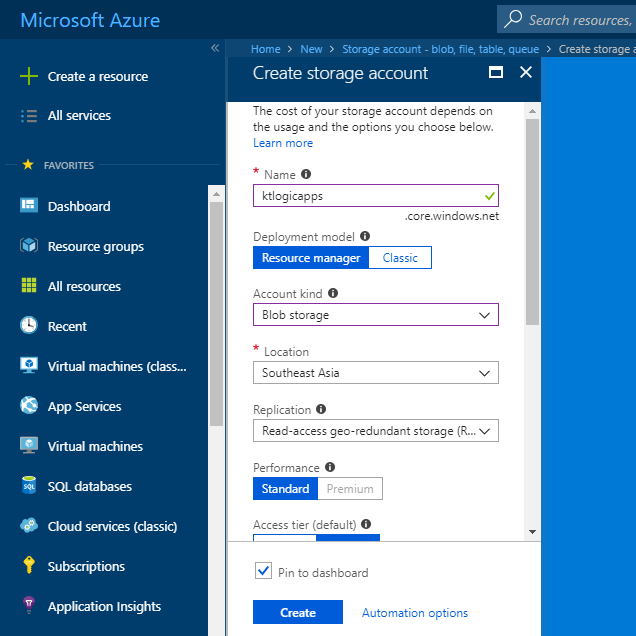Click the All resources grid icon
Viewport: 636px width, 636px height.
[29, 285]
